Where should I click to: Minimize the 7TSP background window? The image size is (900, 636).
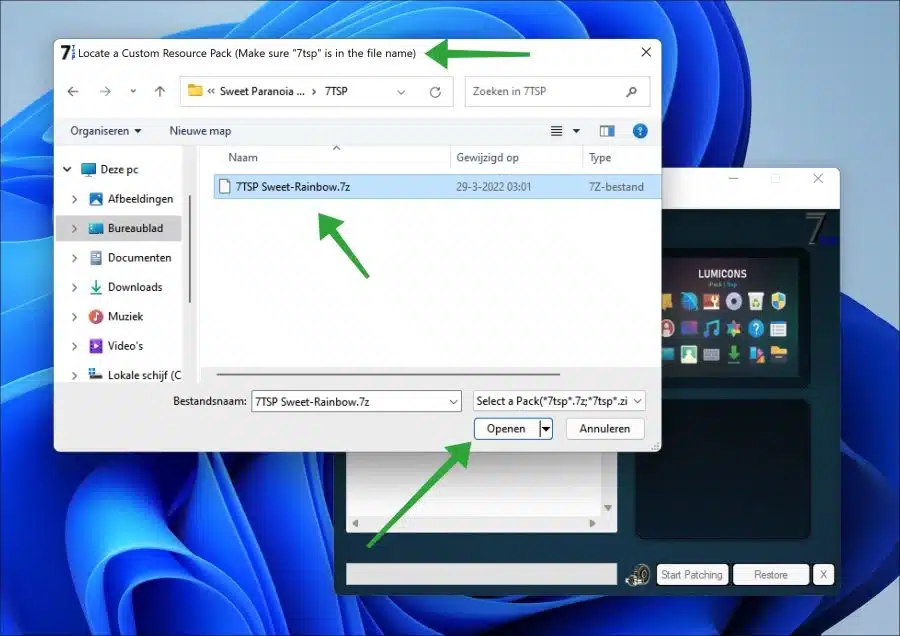tap(734, 179)
